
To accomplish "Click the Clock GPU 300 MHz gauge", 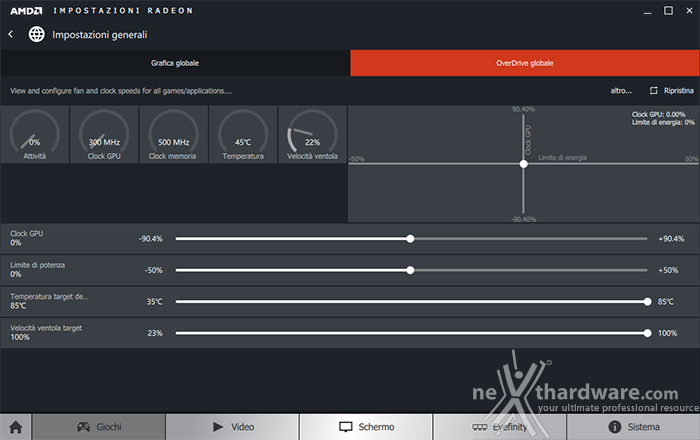I will pyautogui.click(x=104, y=134).
